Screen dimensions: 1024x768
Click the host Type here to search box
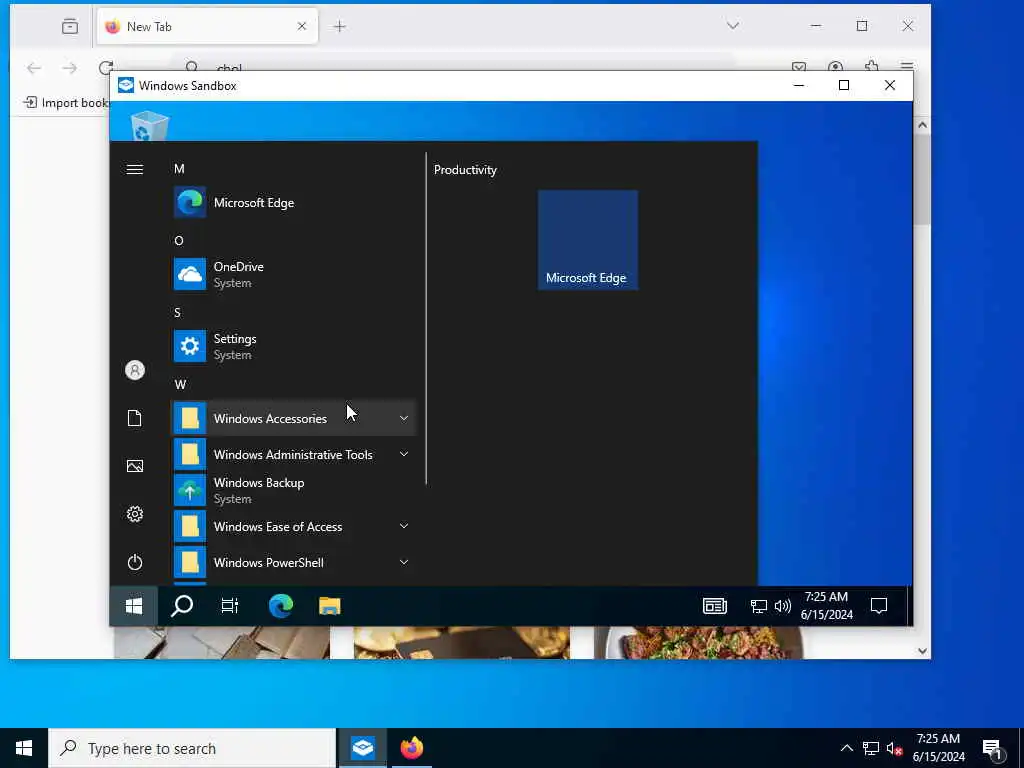tap(192, 748)
